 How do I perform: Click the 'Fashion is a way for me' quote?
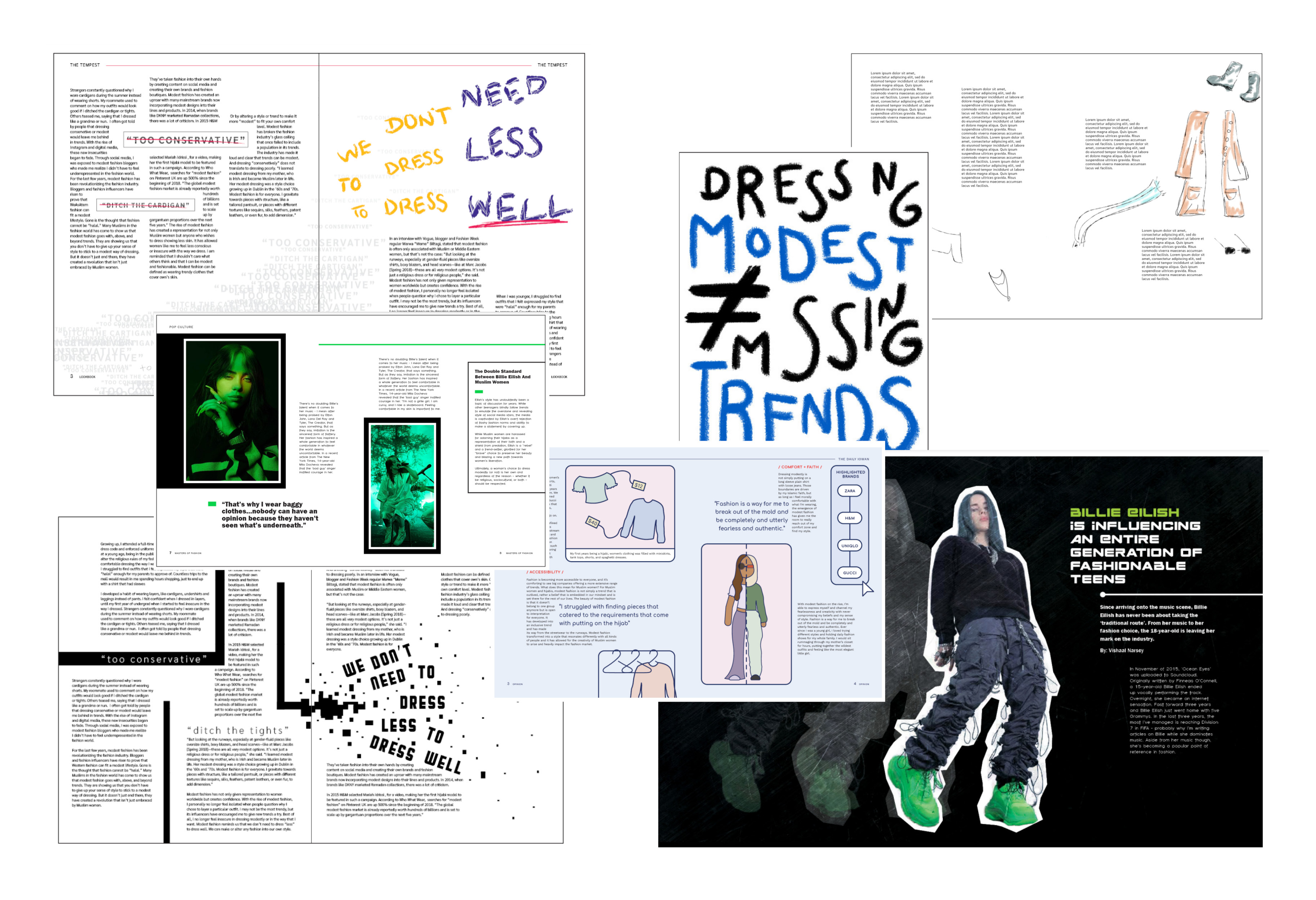click(x=751, y=516)
